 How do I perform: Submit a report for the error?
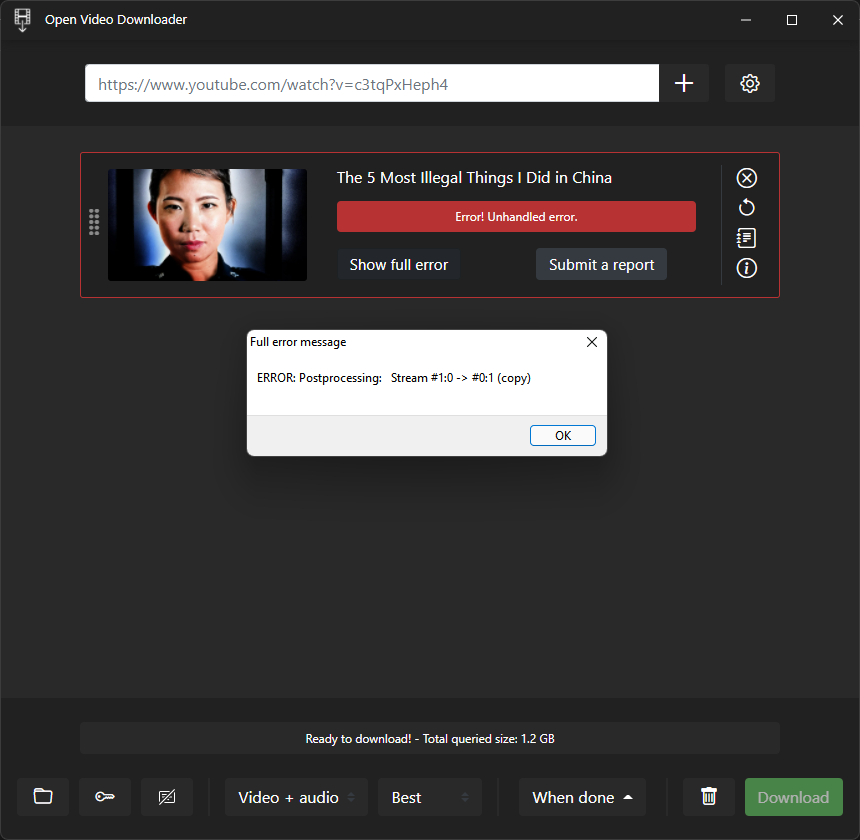pyautogui.click(x=601, y=264)
